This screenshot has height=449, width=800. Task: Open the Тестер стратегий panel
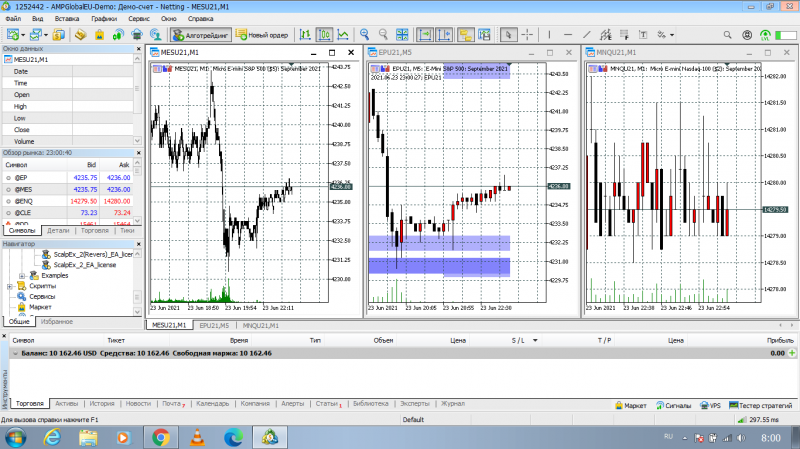point(760,406)
